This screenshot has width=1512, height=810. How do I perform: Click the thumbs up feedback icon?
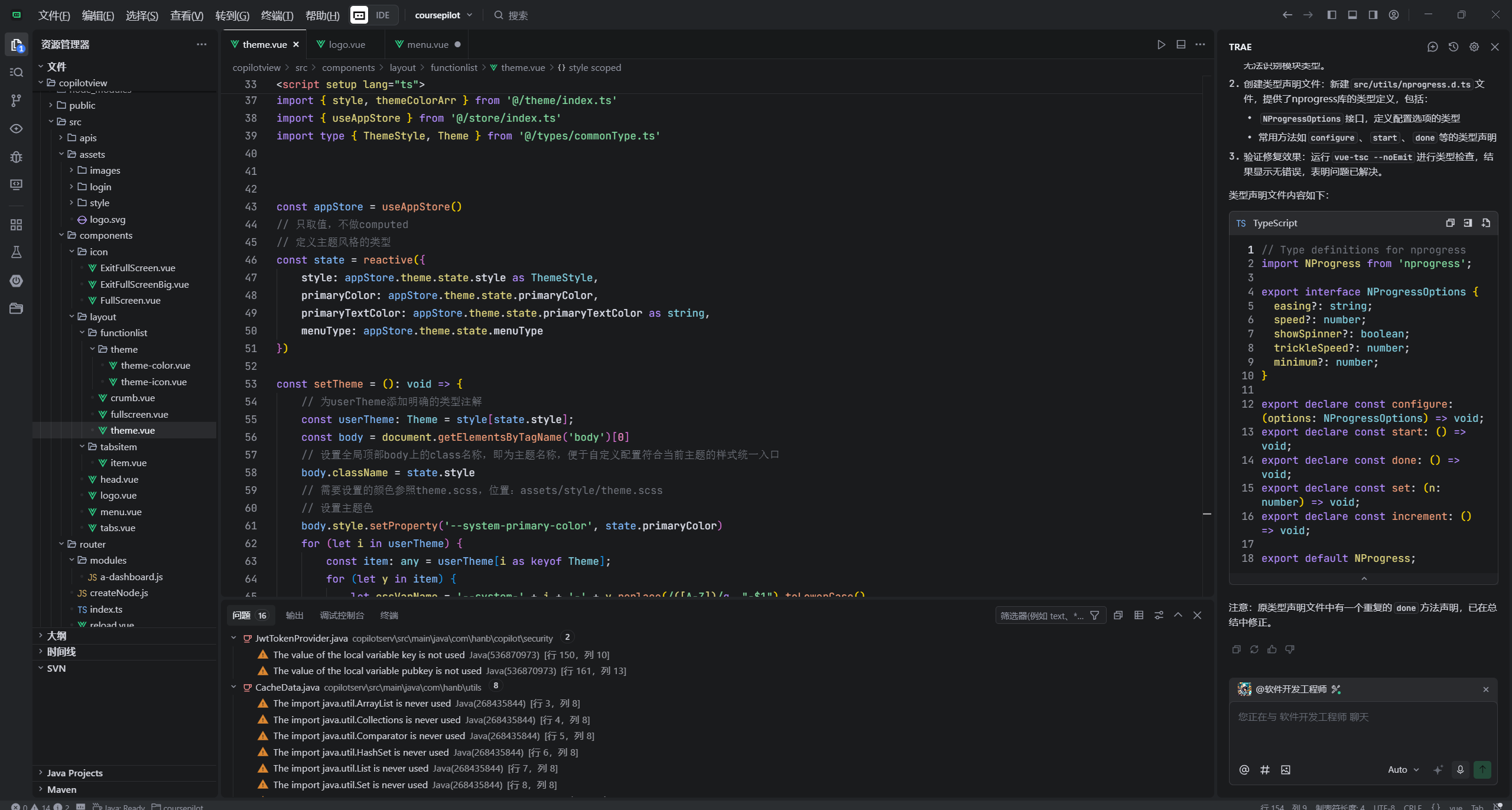pyautogui.click(x=1272, y=649)
